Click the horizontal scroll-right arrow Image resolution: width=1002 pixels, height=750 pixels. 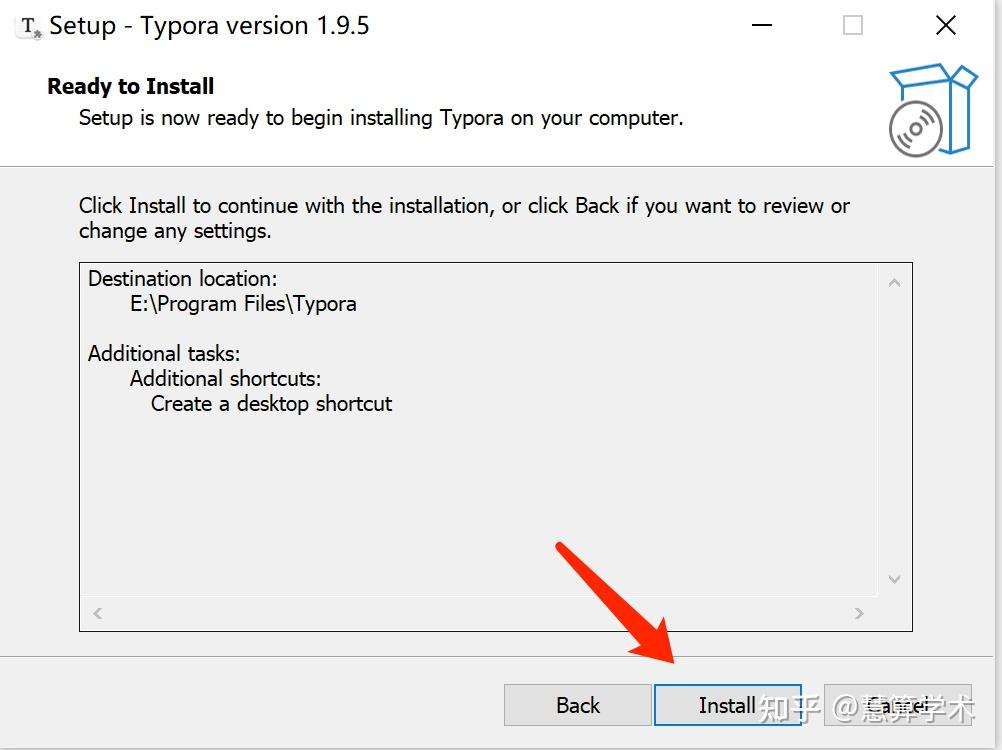click(859, 613)
